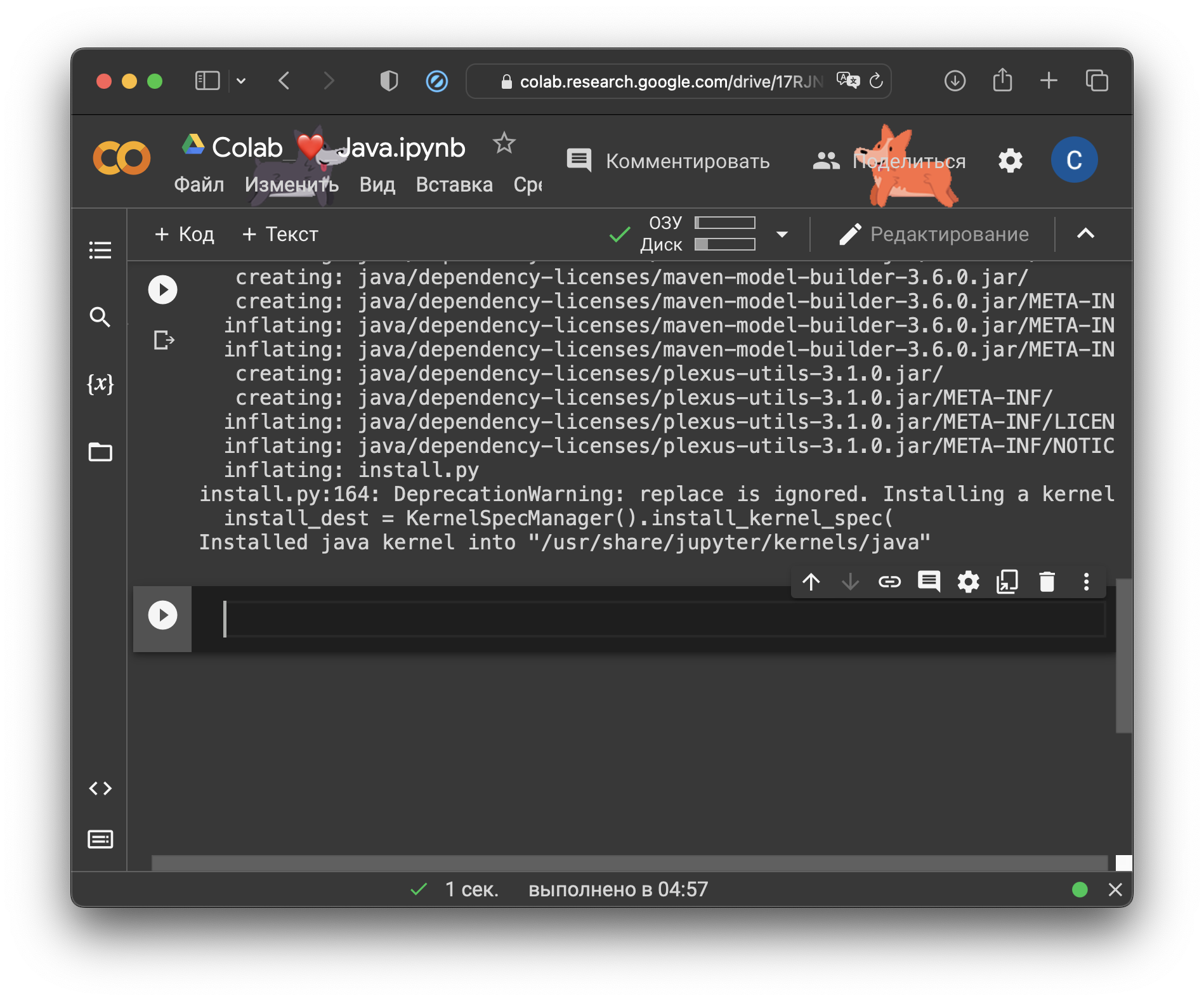This screenshot has width=1204, height=1001.
Task: Open Colab settings gear in header
Action: pyautogui.click(x=1011, y=160)
